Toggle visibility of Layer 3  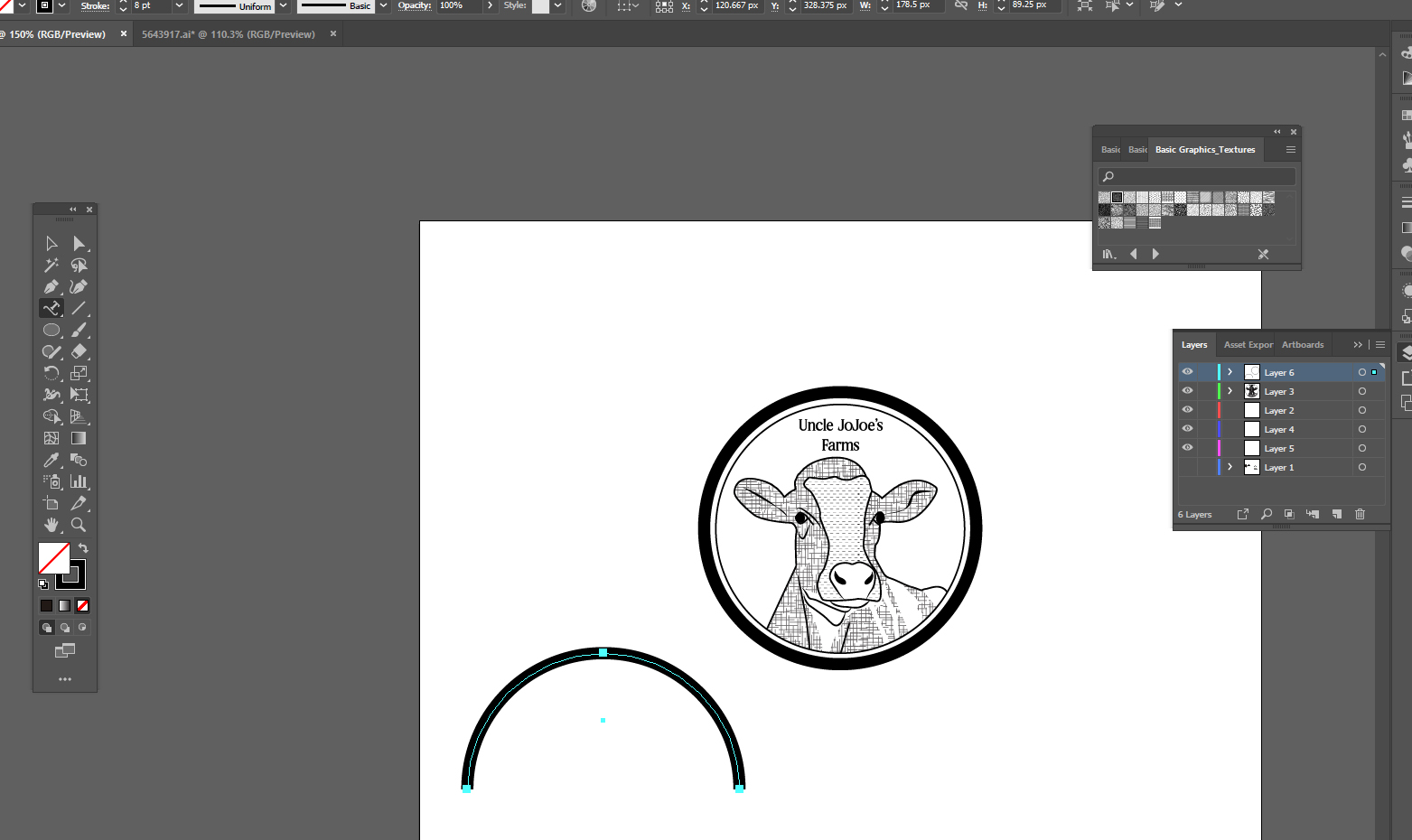[x=1187, y=391]
